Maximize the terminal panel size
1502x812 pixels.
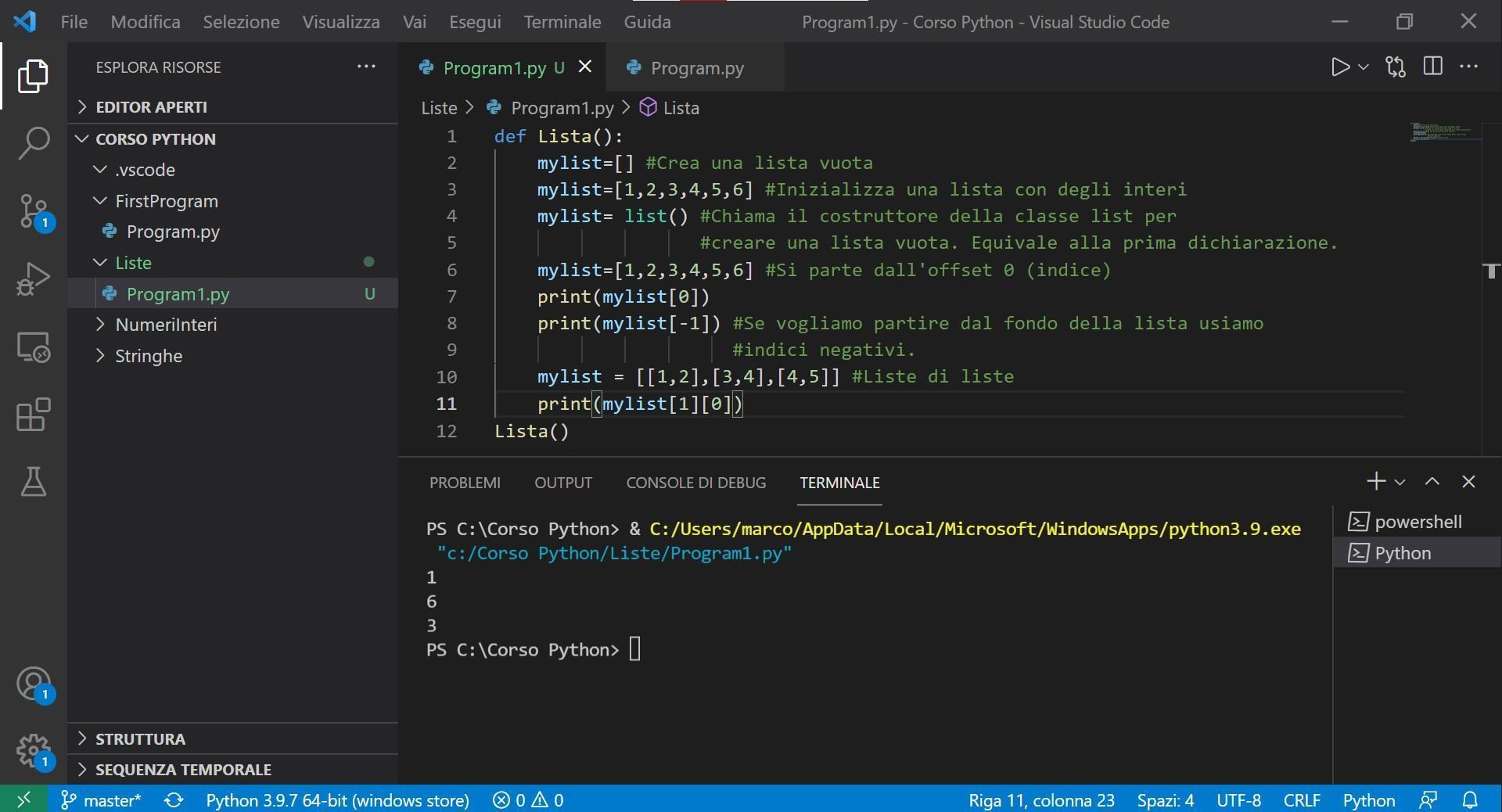[x=1432, y=481]
